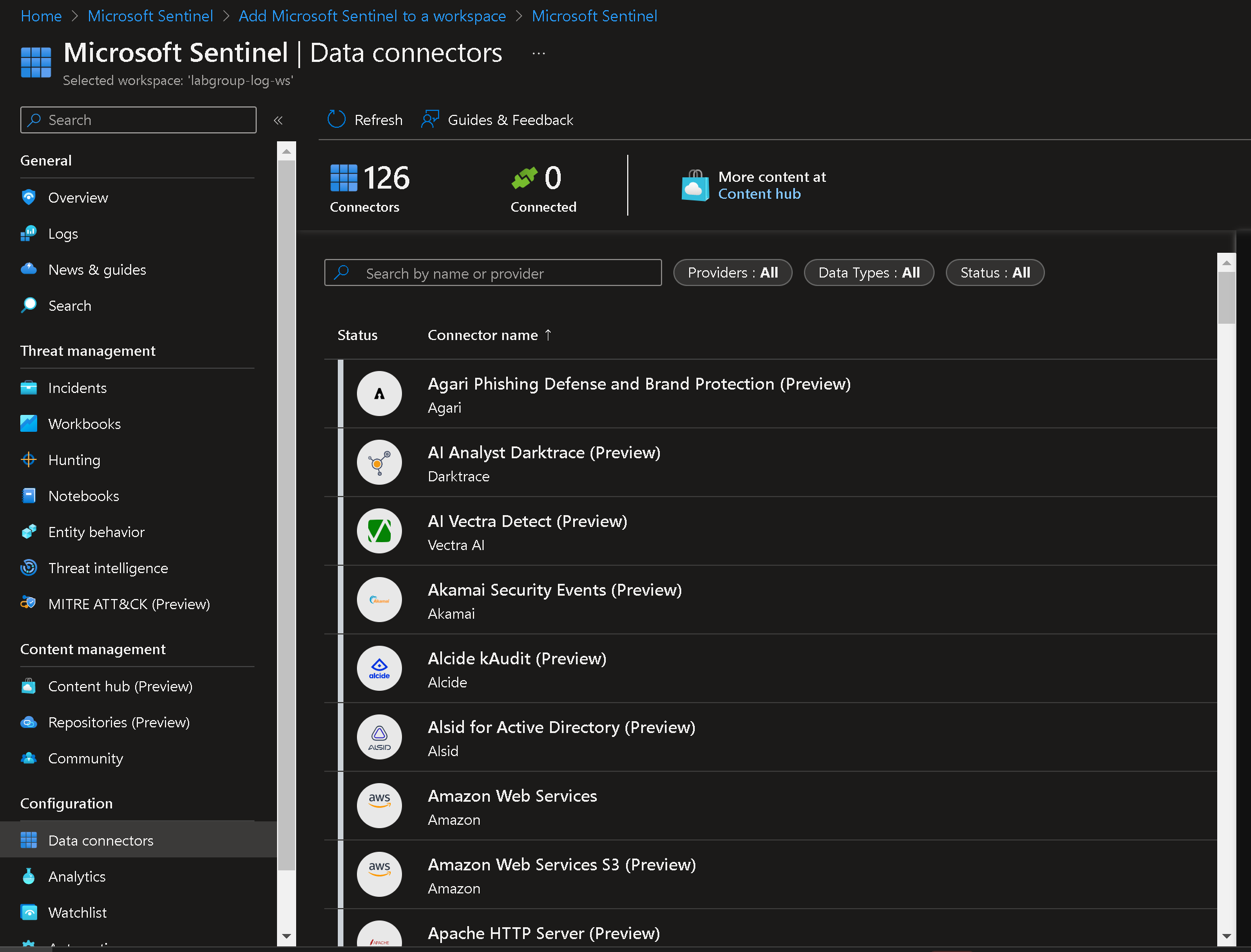
Task: Sort by Connector name column header
Action: pyautogui.click(x=482, y=335)
